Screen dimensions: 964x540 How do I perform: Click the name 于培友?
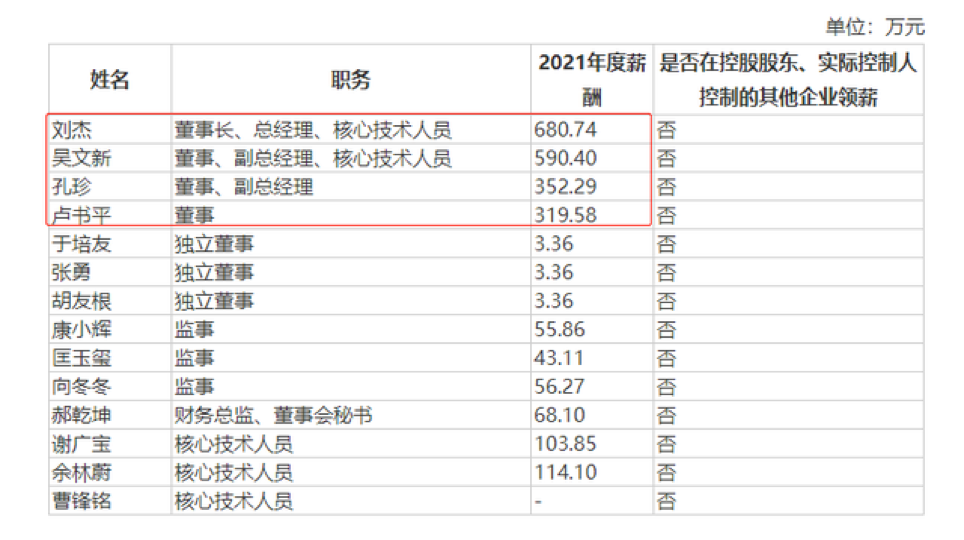pyautogui.click(x=82, y=244)
